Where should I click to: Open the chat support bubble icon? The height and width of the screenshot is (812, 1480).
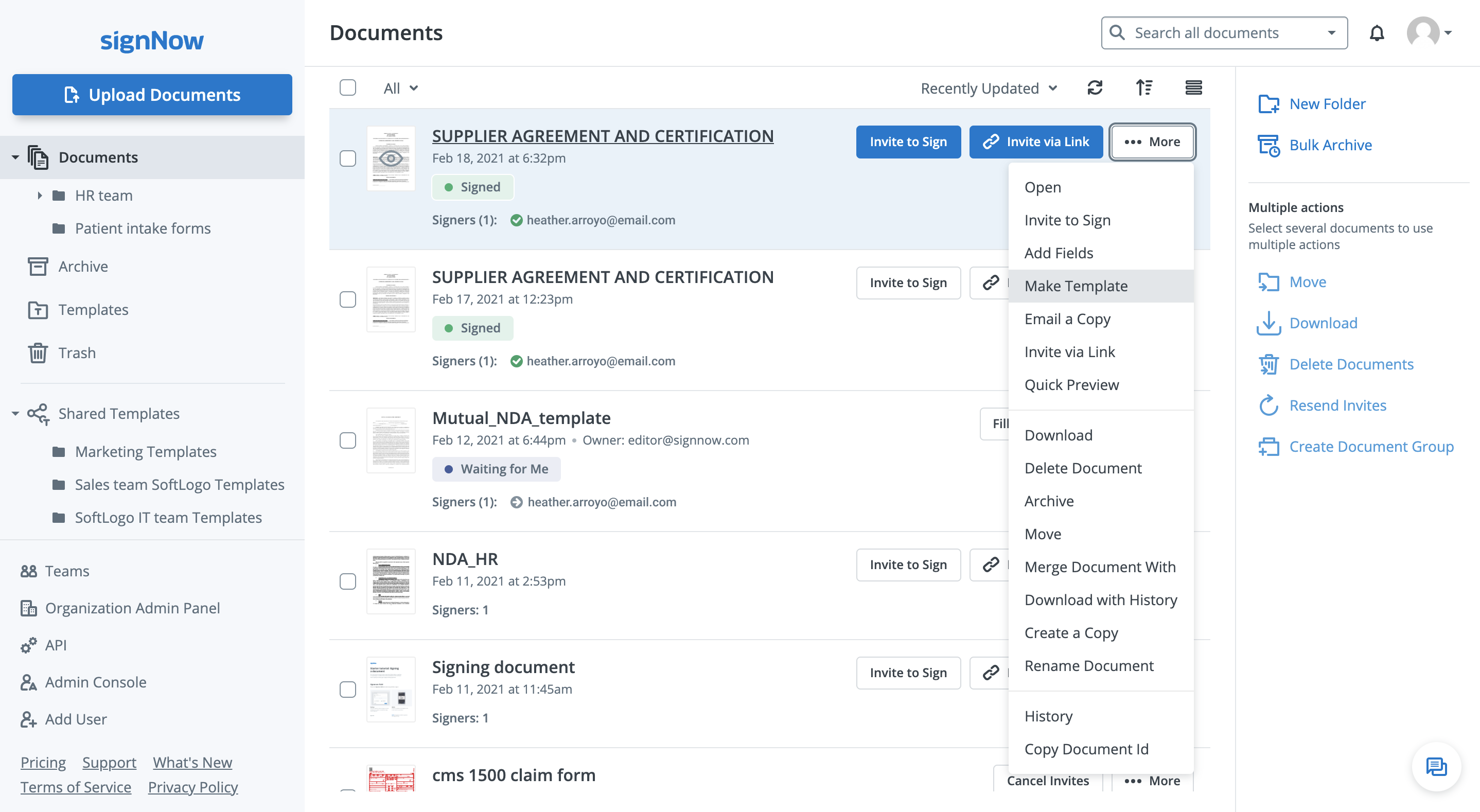1436,767
